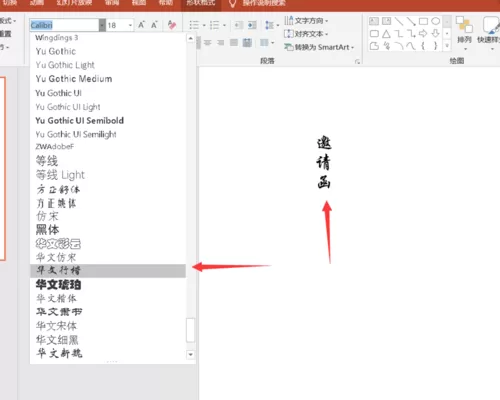This screenshot has width=500, height=400.
Task: Open the font name dropdown arrow
Action: pyautogui.click(x=102, y=25)
